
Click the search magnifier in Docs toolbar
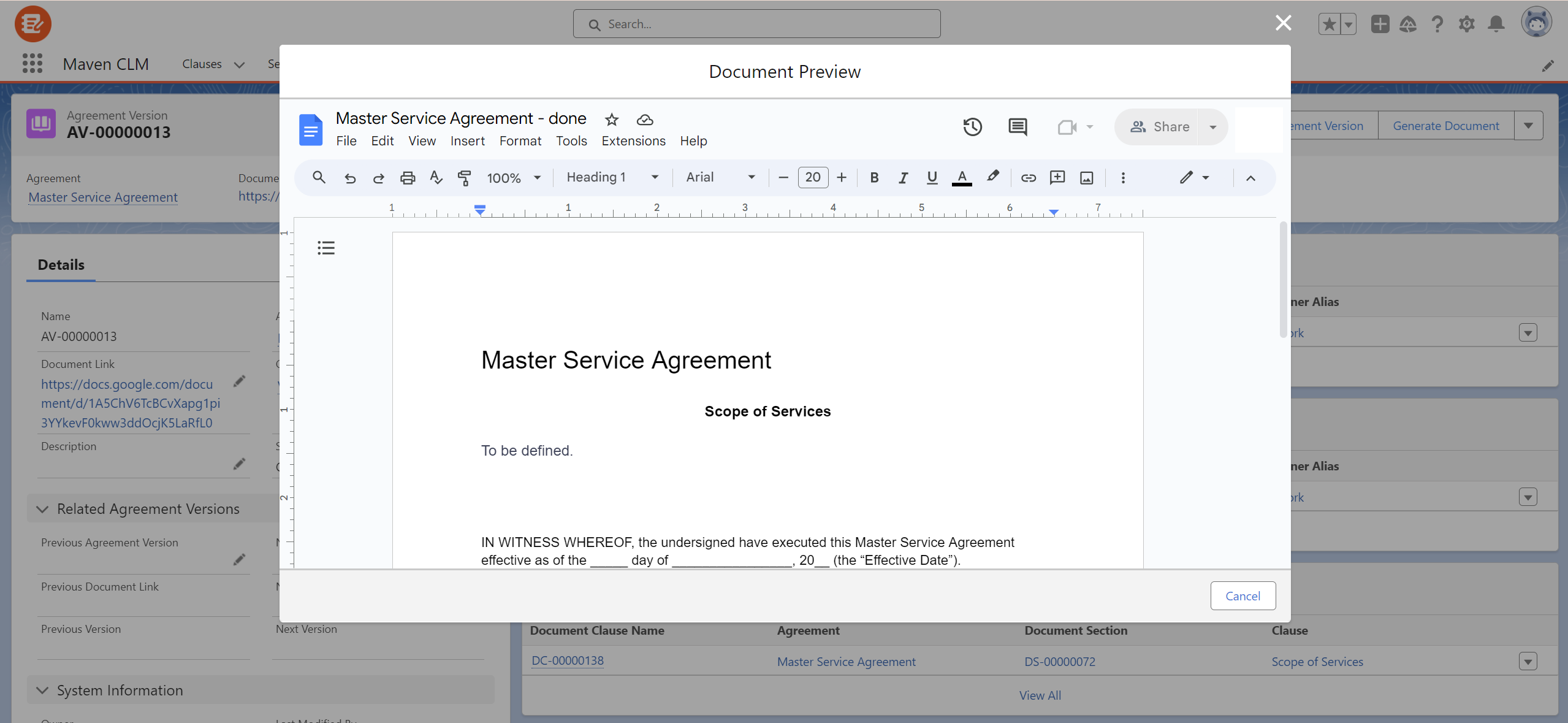coord(319,178)
